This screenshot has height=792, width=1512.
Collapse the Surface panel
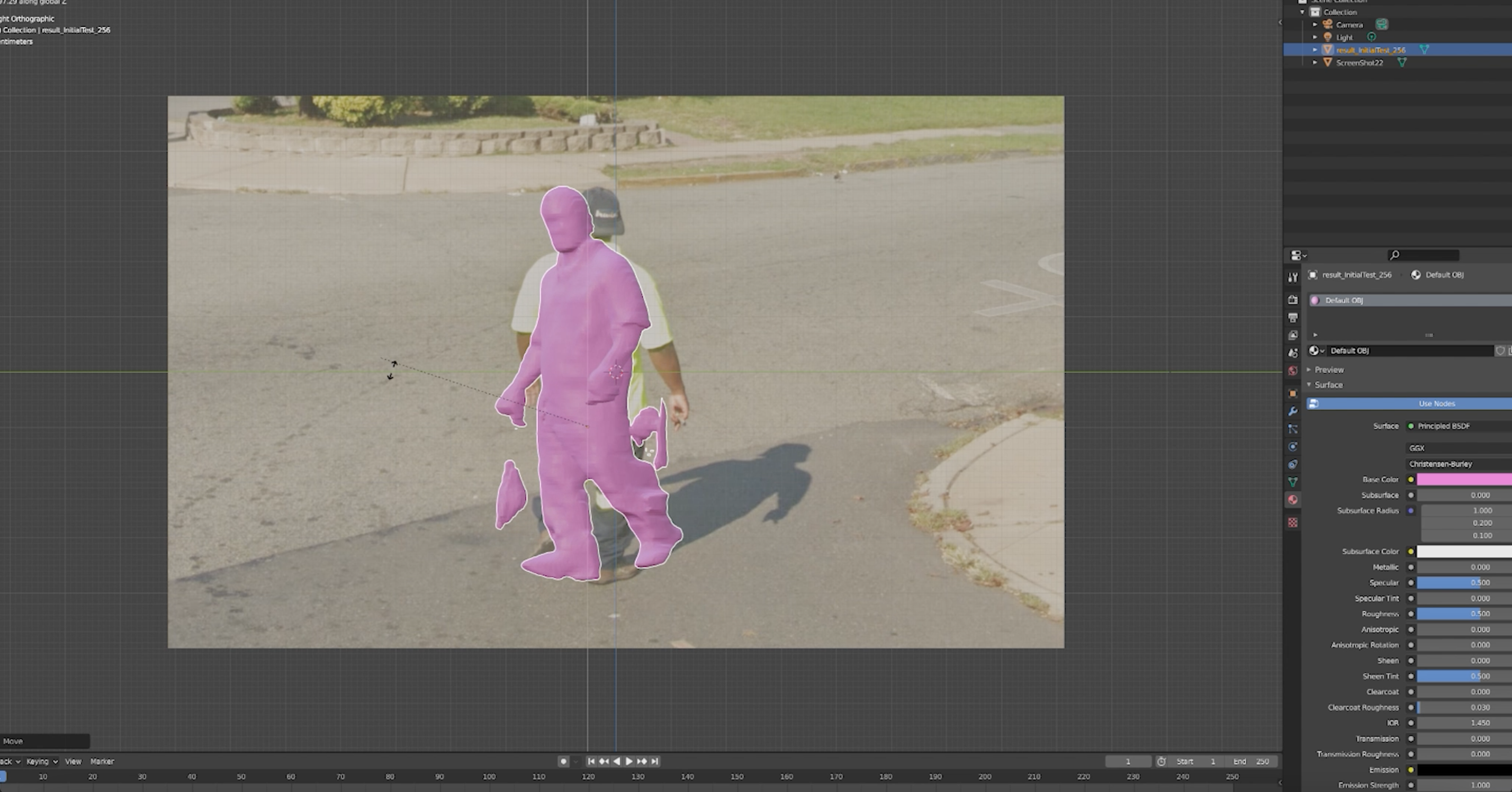pyautogui.click(x=1328, y=385)
